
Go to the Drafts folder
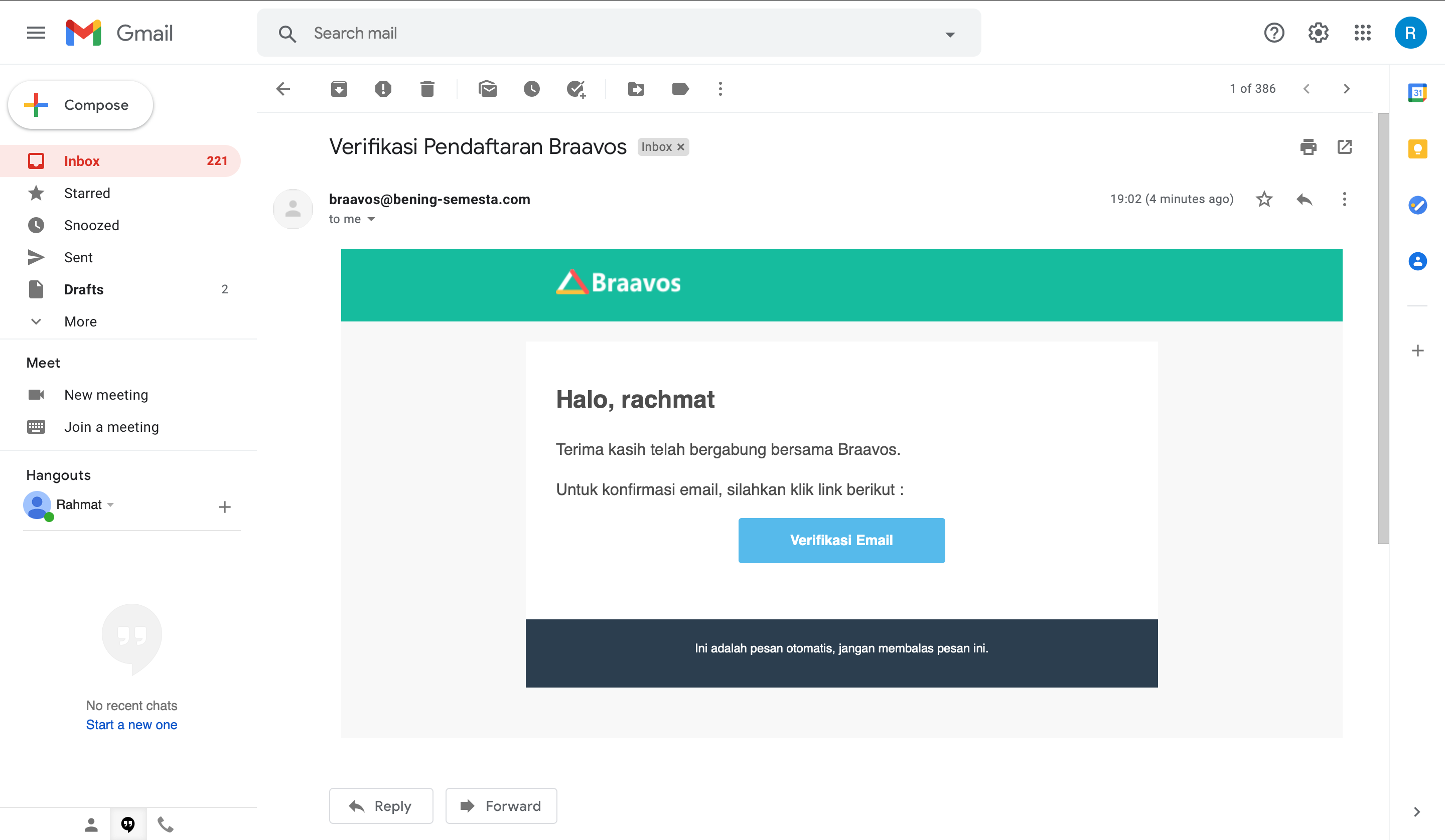(x=84, y=289)
